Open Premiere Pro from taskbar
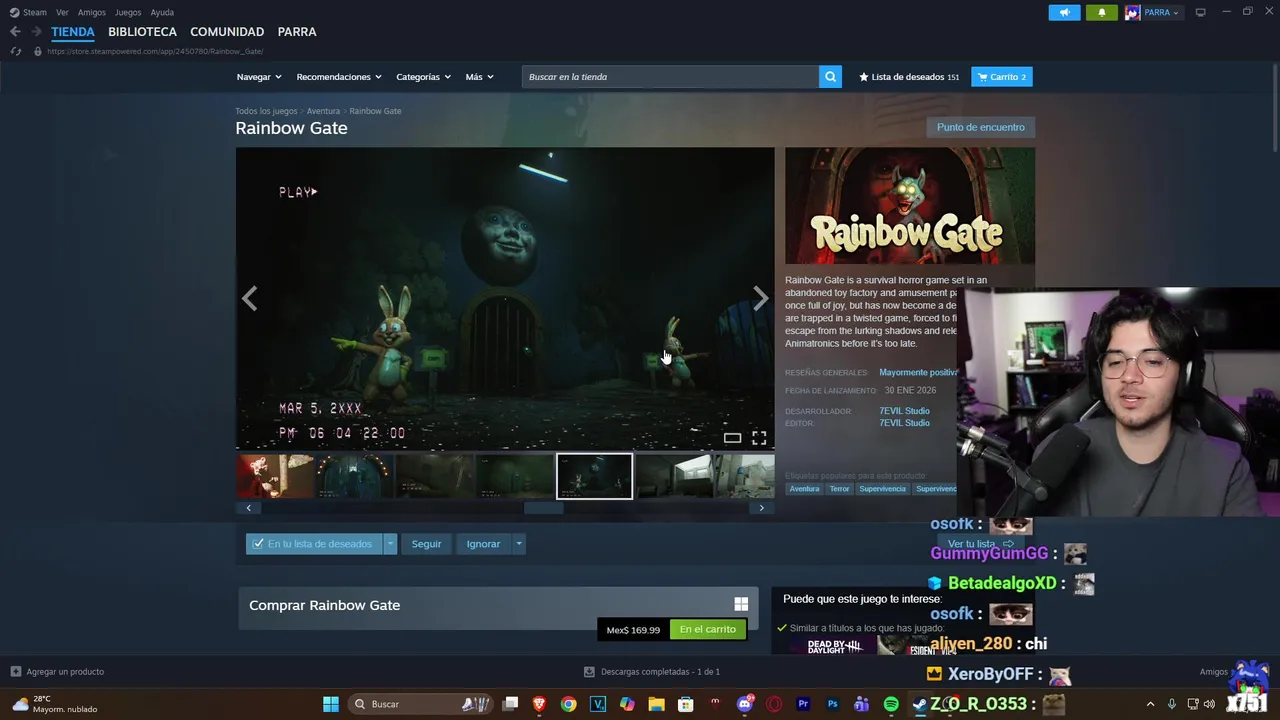The width and height of the screenshot is (1280, 720). [803, 704]
